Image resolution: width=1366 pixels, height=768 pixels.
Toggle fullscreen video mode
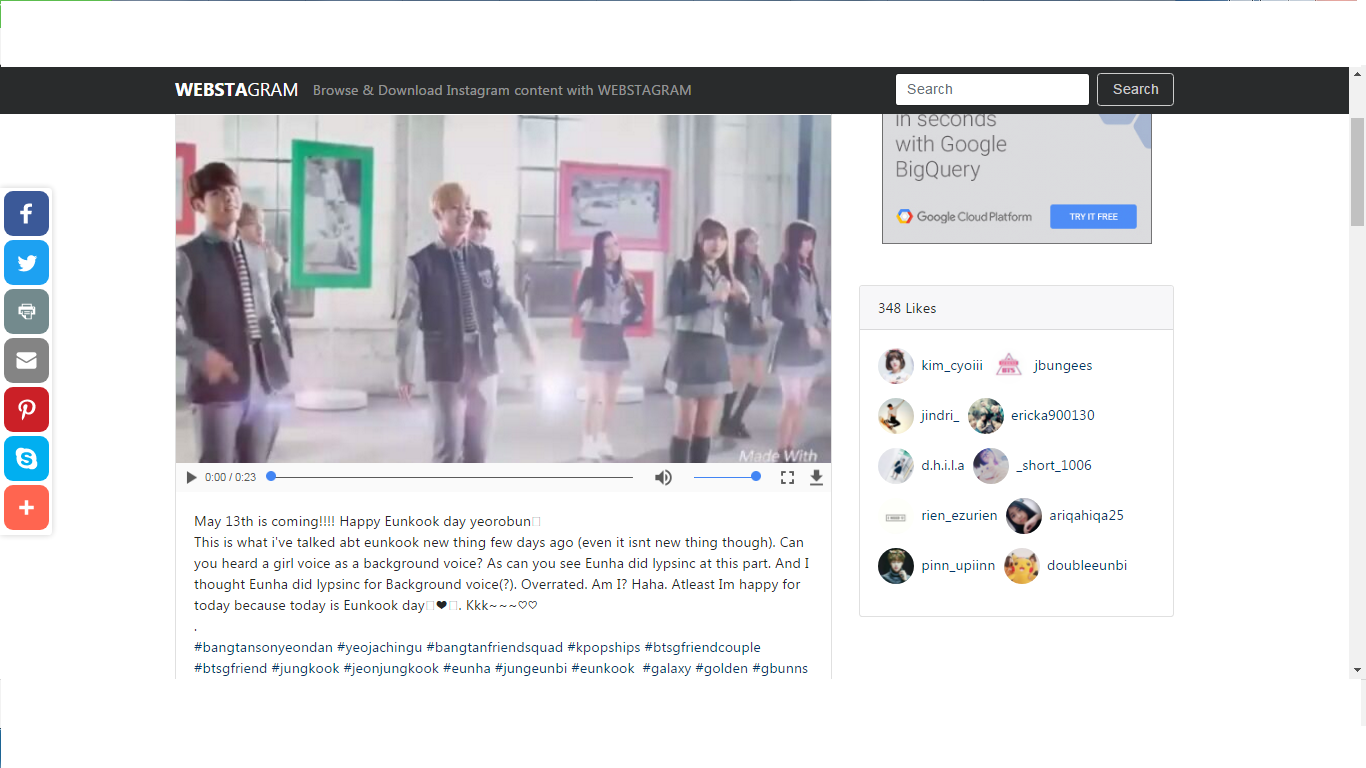click(787, 477)
